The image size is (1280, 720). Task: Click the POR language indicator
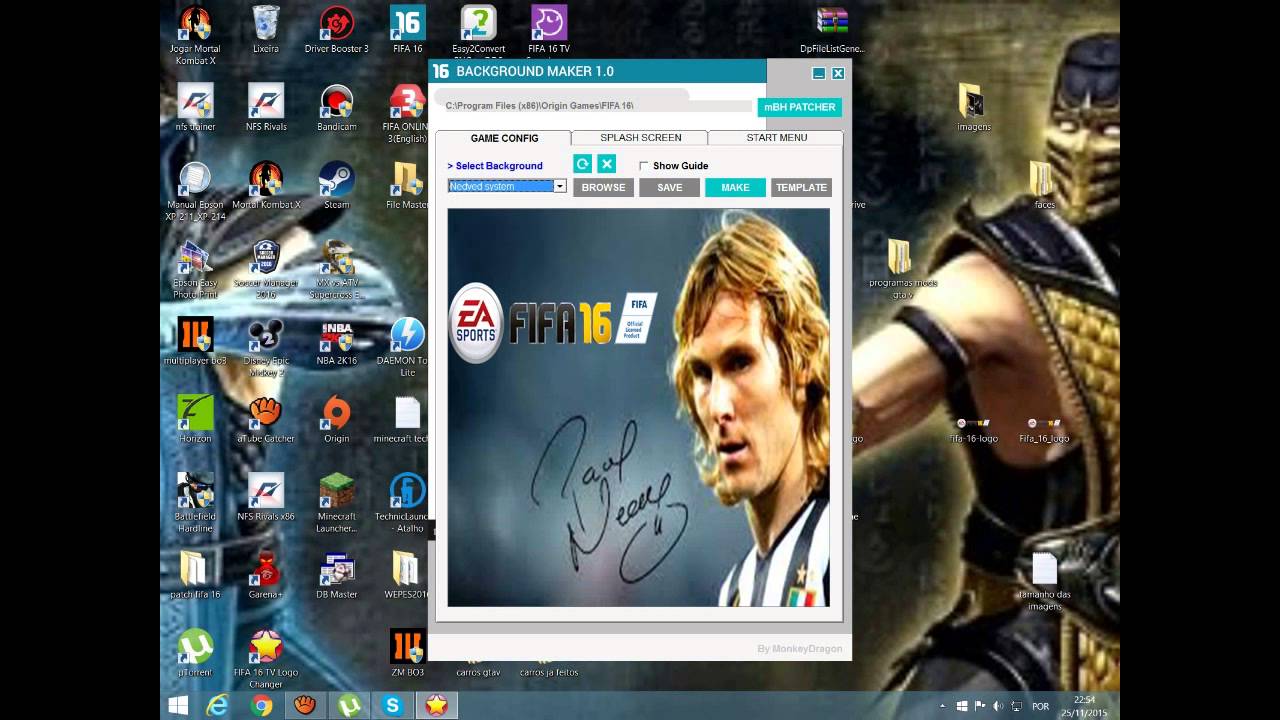point(1040,707)
